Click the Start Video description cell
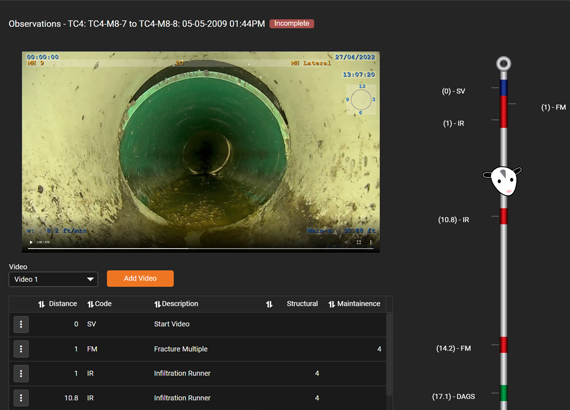 click(172, 324)
